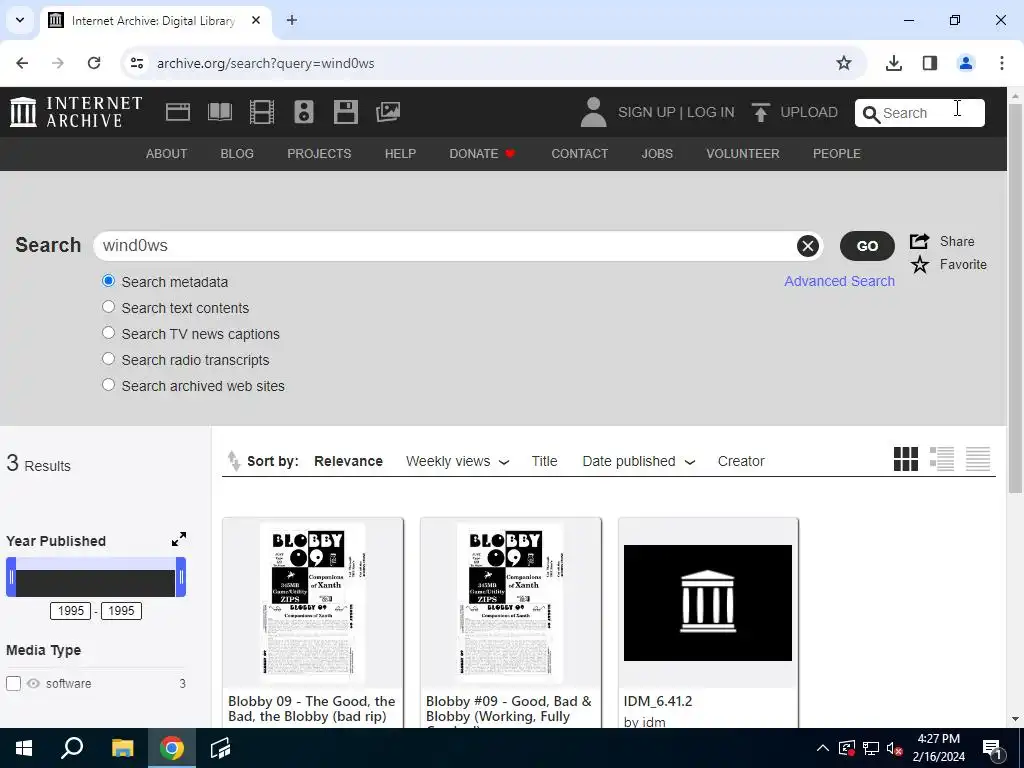Click the right handle of year range slider
1024x768 pixels.
tap(181, 577)
